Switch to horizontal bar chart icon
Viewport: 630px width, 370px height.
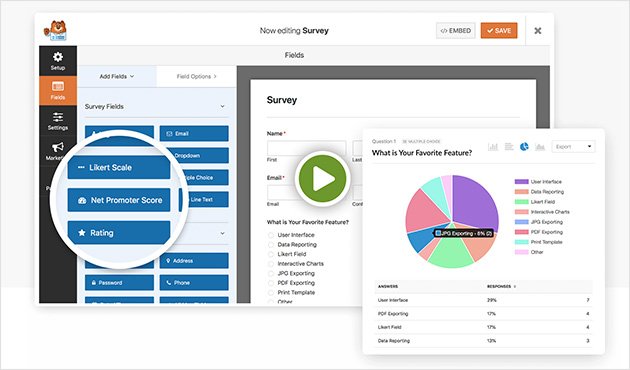click(x=509, y=147)
